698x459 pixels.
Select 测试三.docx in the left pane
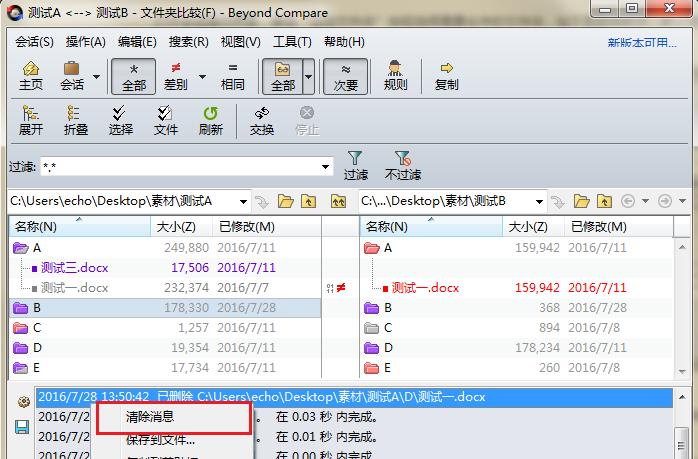point(74,268)
